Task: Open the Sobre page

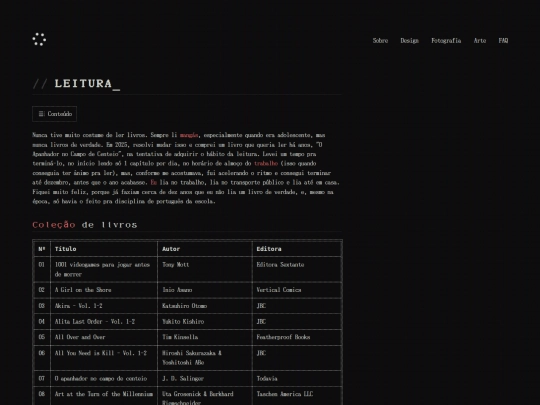Action: tap(380, 41)
